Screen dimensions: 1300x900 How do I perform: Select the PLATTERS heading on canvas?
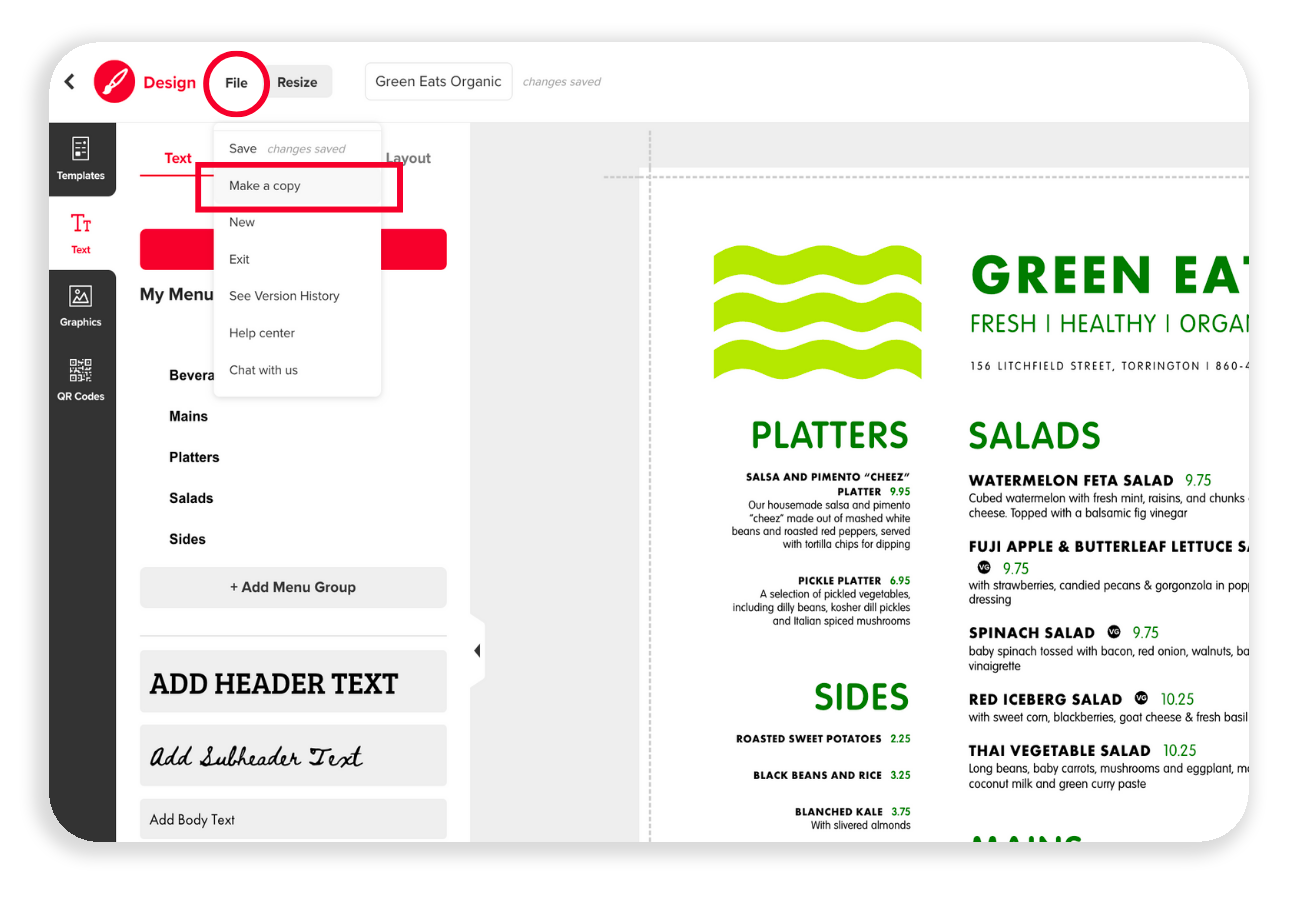pos(829,436)
